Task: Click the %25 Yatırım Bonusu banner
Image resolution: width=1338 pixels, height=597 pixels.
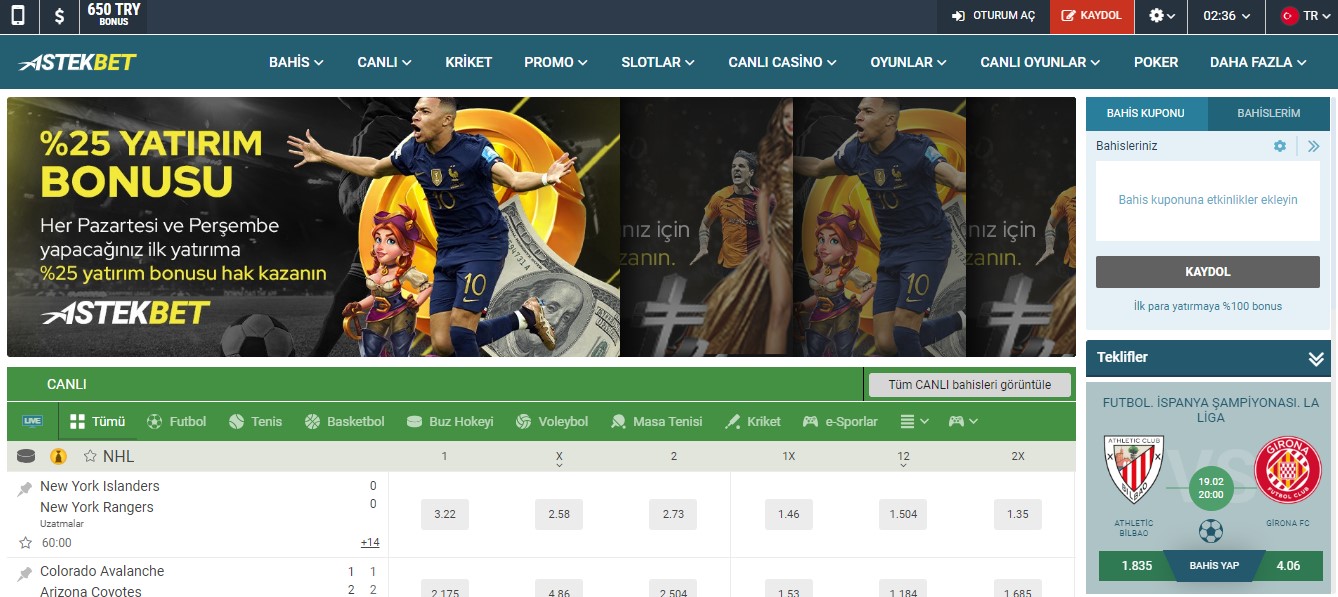Action: pyautogui.click(x=313, y=227)
